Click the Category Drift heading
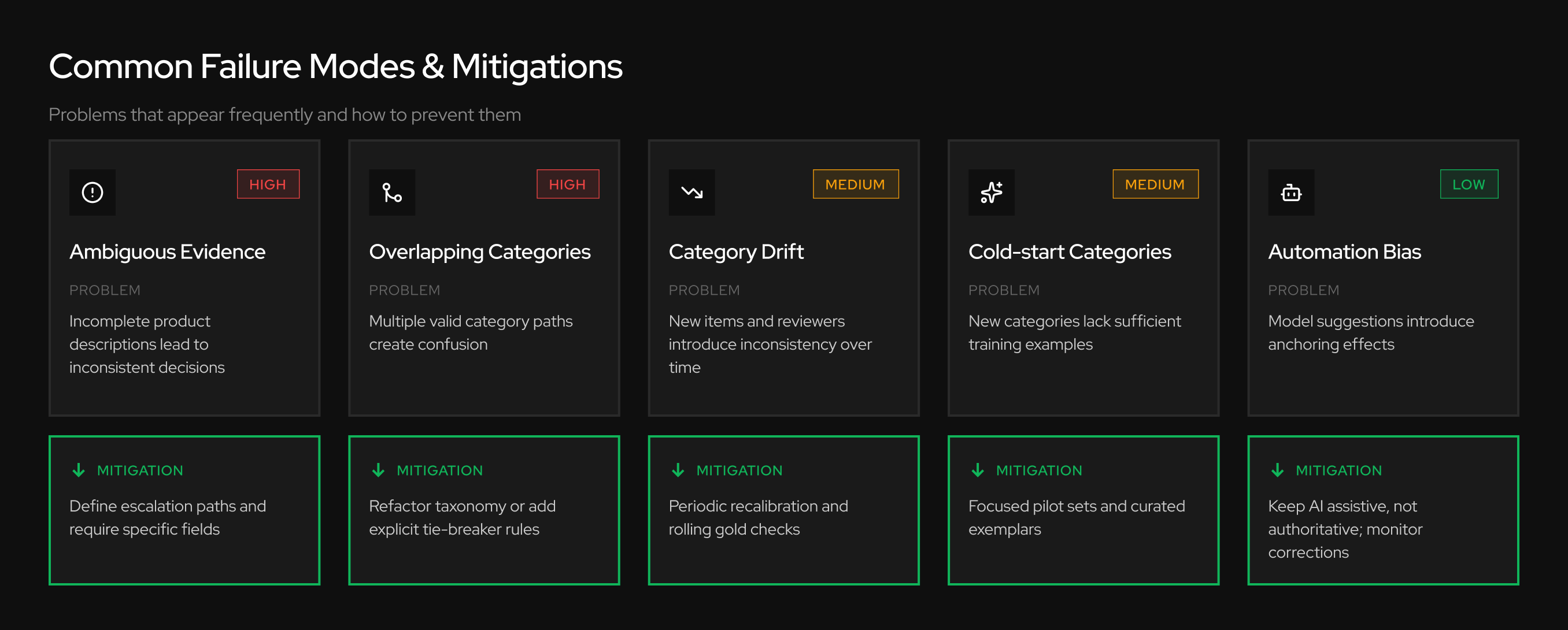Screen dimensions: 1568x630 [x=736, y=251]
